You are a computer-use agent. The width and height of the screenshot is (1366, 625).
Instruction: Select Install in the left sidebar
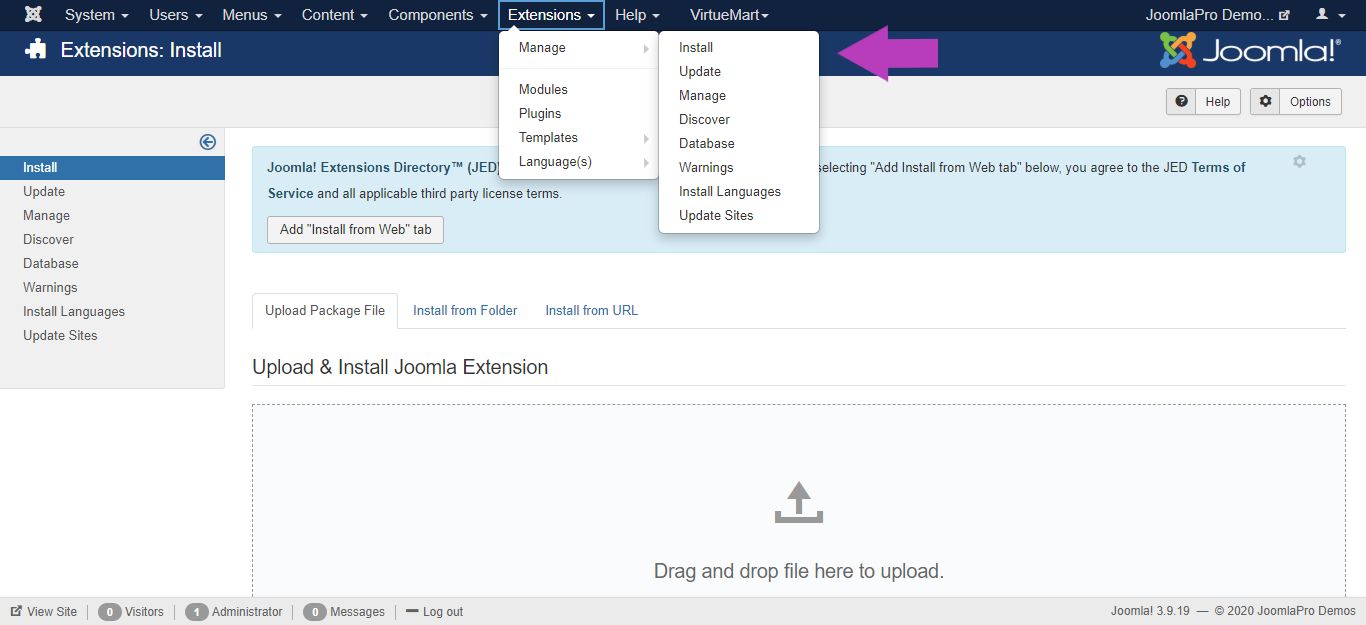(112, 167)
